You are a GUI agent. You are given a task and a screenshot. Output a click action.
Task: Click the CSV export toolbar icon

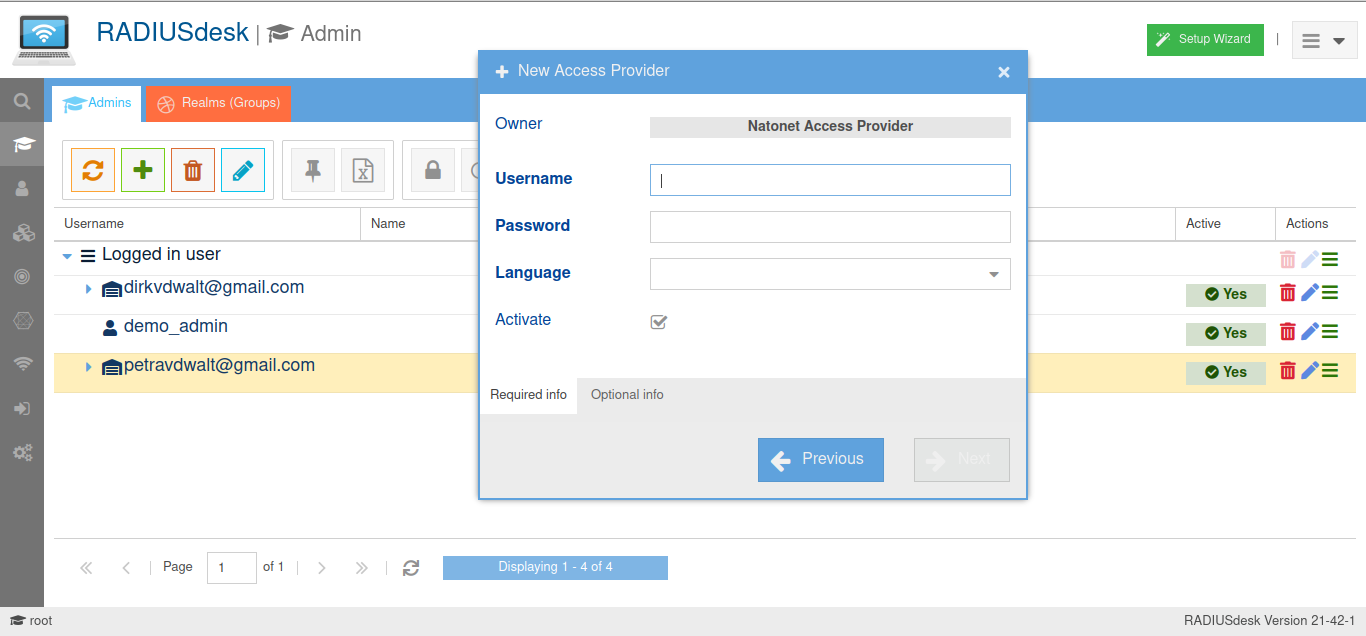[x=363, y=170]
